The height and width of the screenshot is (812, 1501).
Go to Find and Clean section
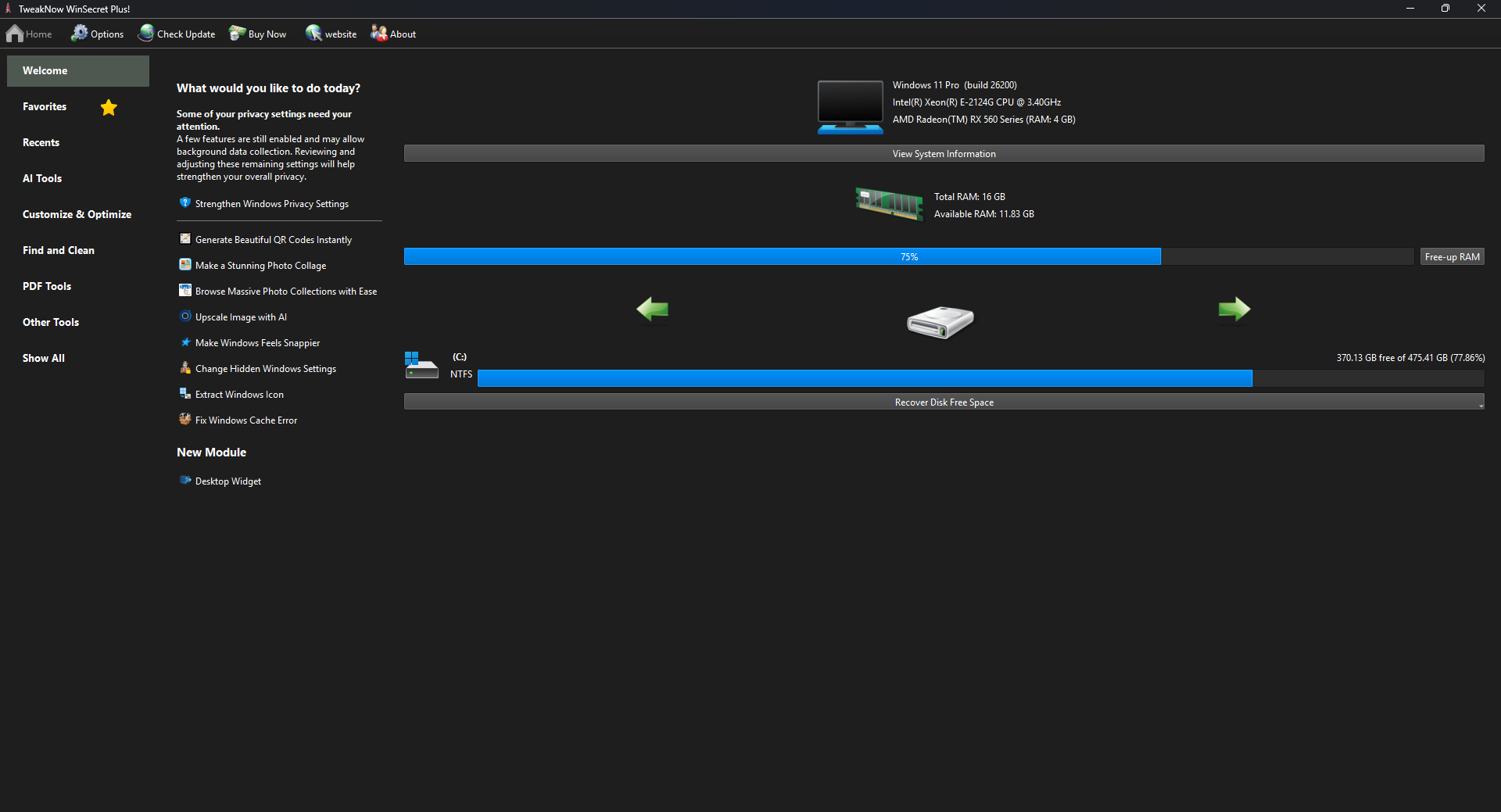point(59,251)
